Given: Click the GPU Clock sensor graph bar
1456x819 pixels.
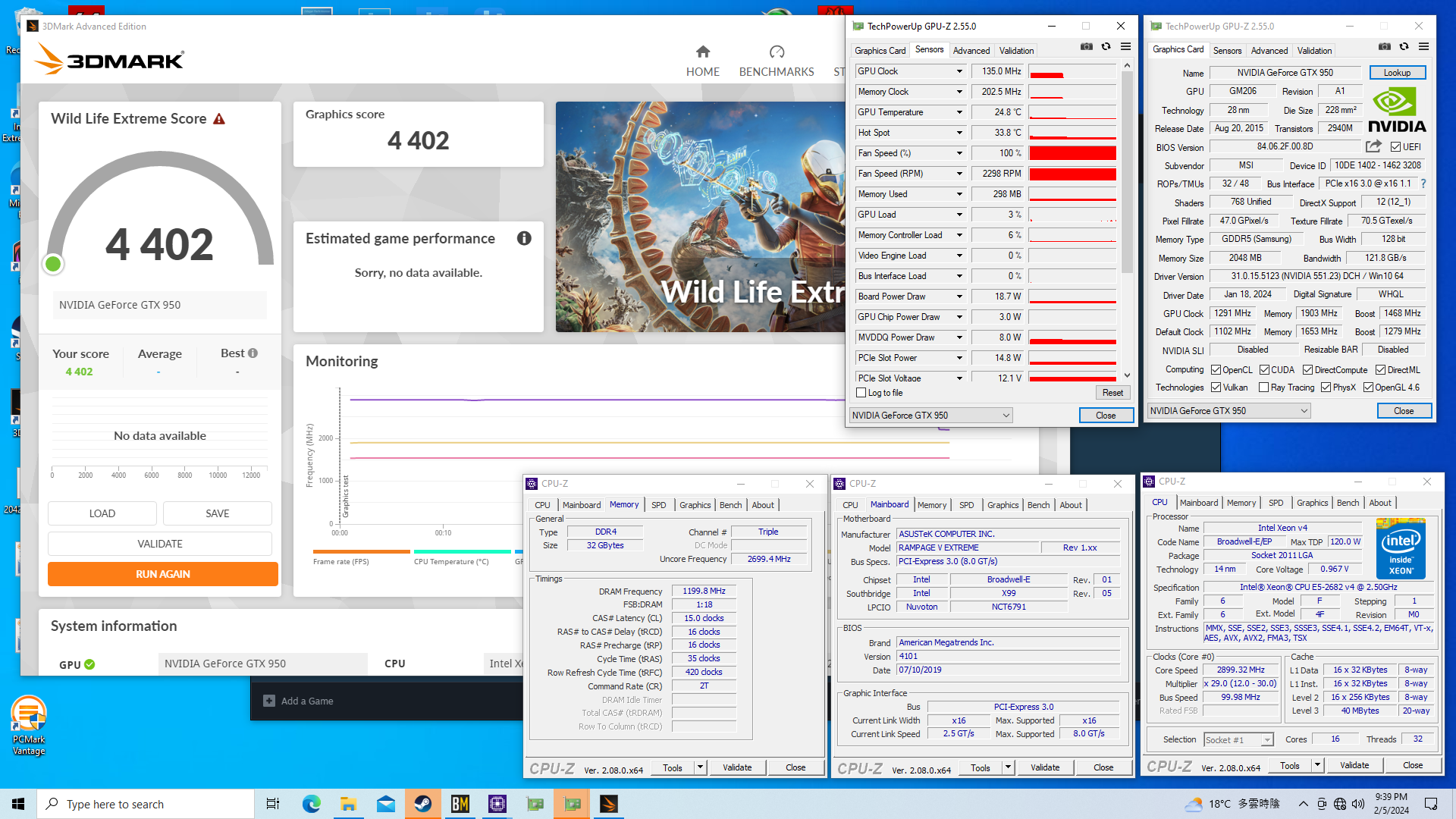Looking at the screenshot, I should pos(1072,71).
